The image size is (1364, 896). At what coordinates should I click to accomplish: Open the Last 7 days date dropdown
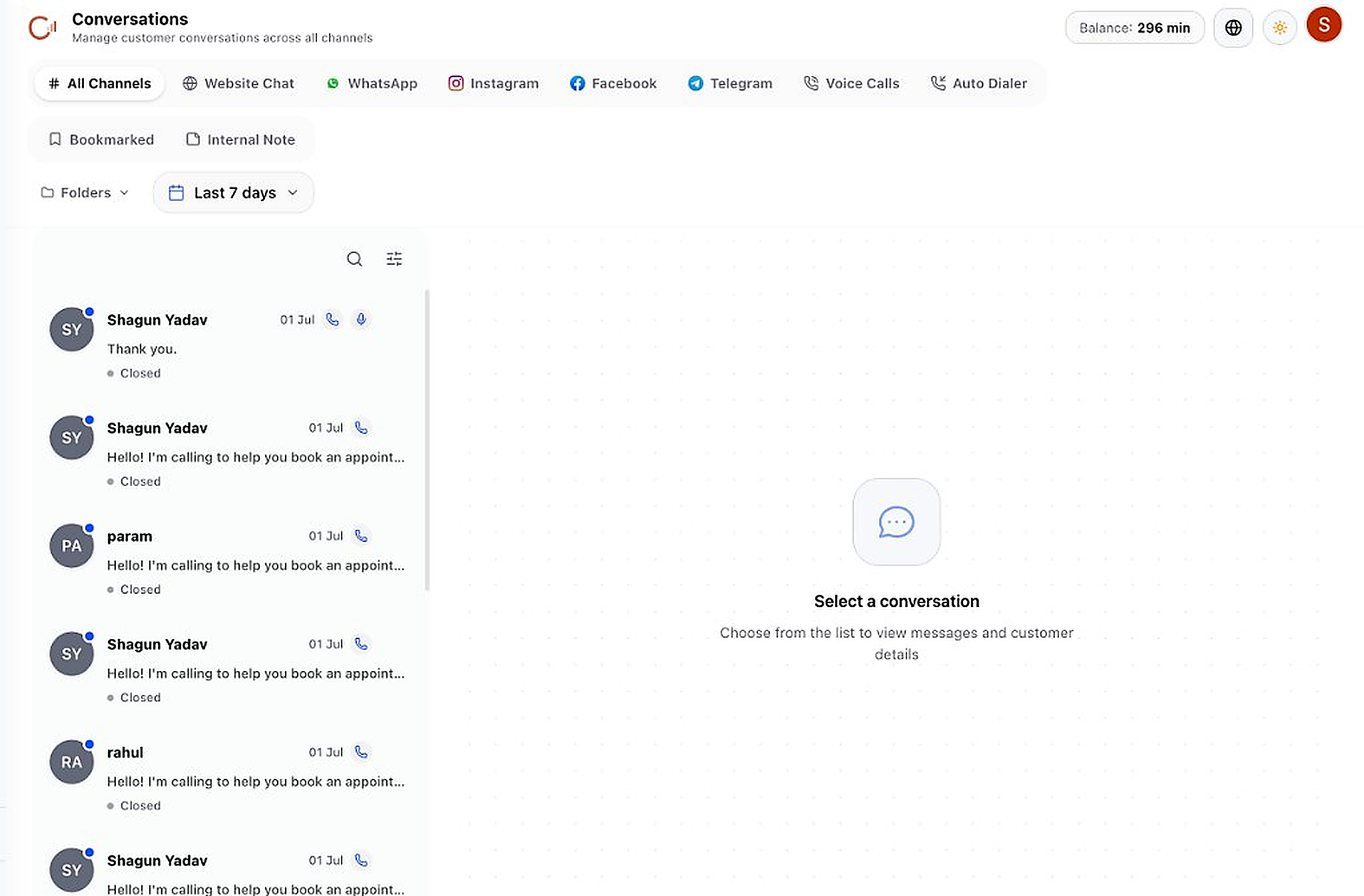pyautogui.click(x=233, y=192)
